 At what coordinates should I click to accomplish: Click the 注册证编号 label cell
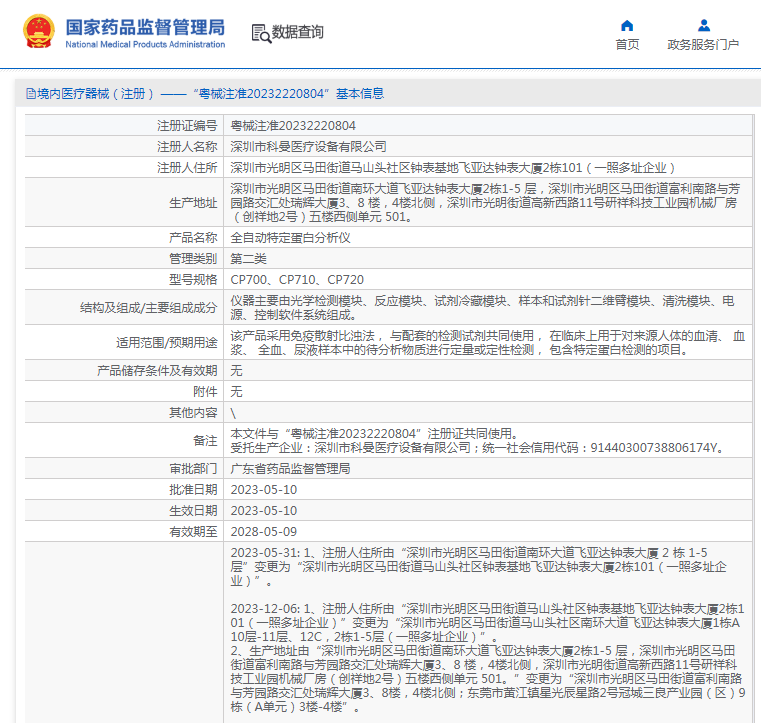pos(124,126)
